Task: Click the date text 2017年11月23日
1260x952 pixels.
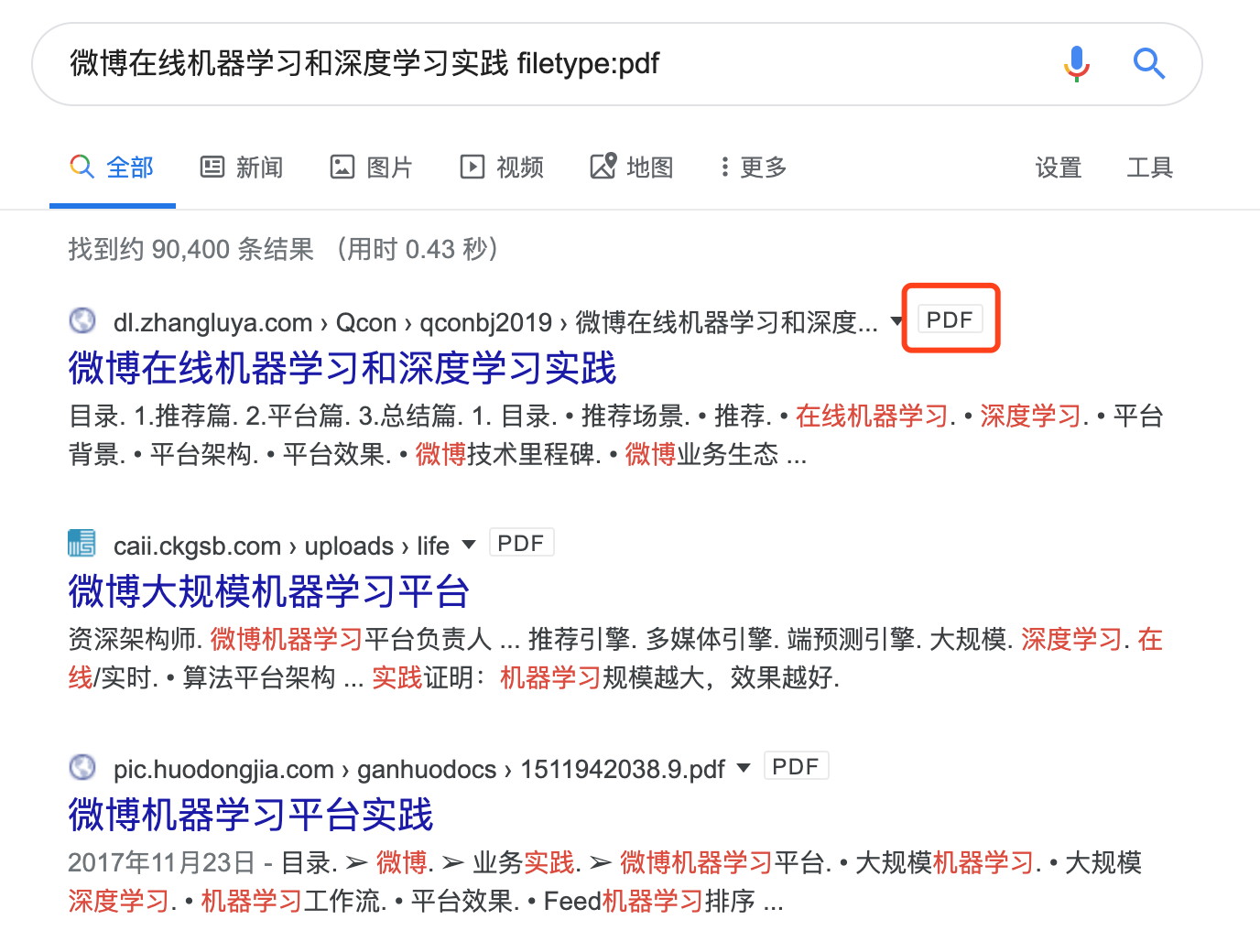Action: 162,862
